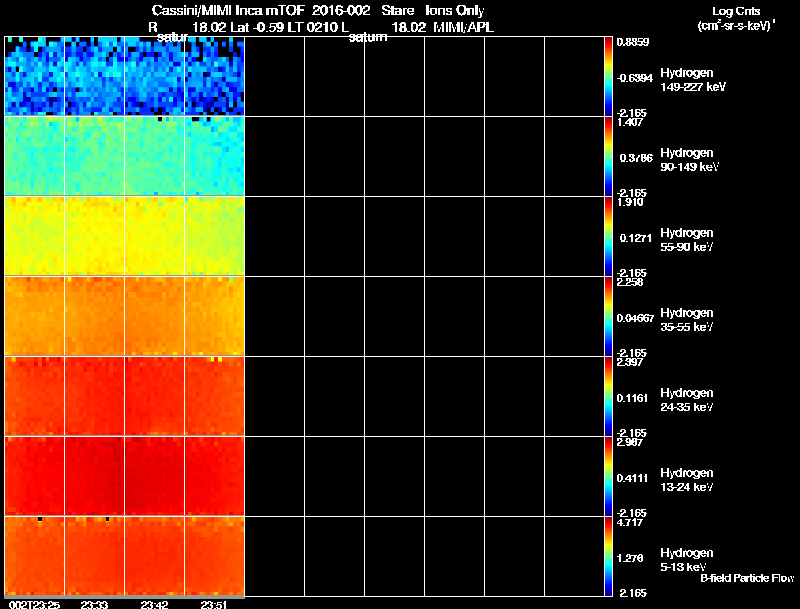Click the 2.165 value under 5-13 keV bar

633,593
